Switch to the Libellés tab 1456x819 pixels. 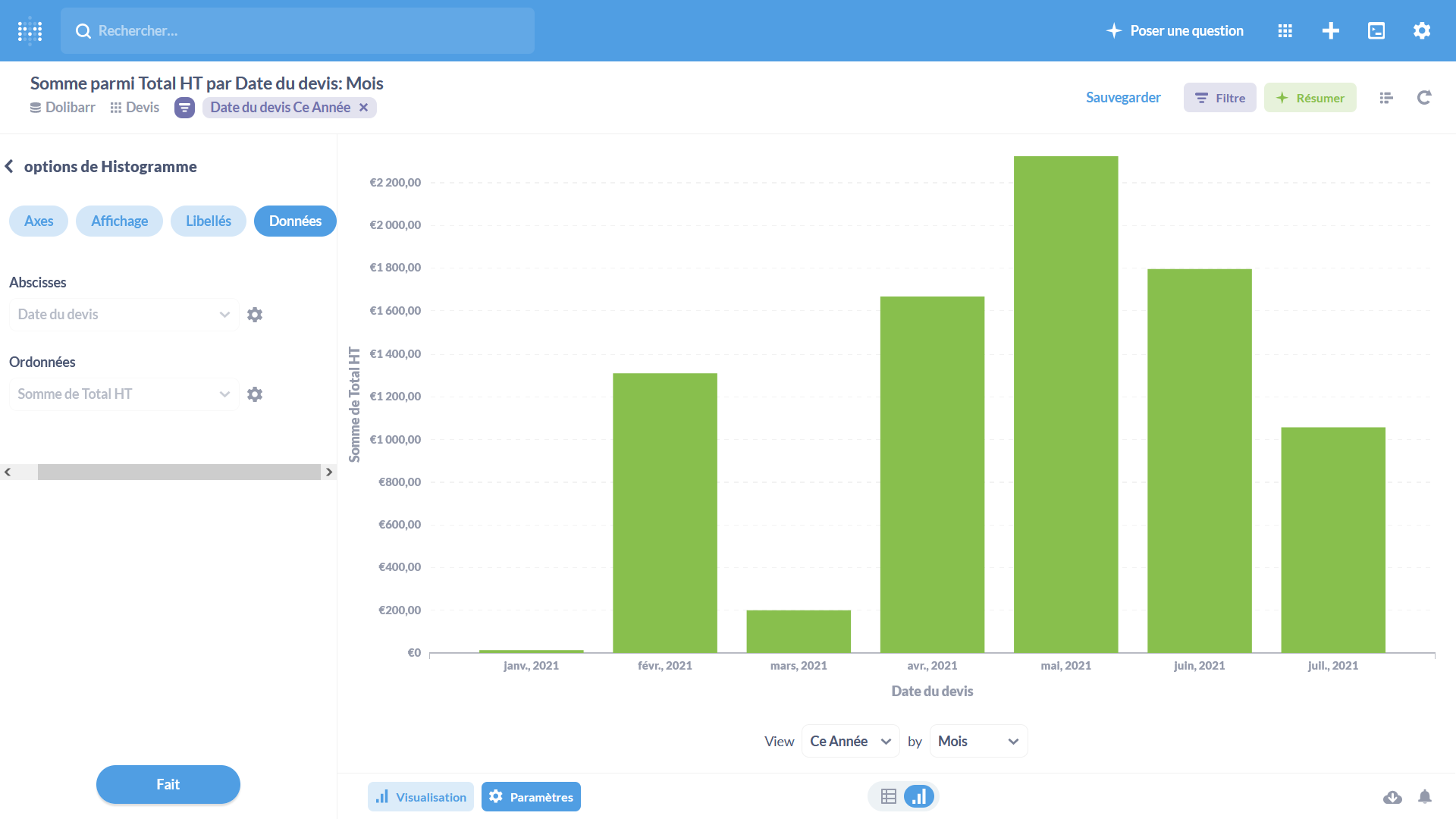point(208,221)
